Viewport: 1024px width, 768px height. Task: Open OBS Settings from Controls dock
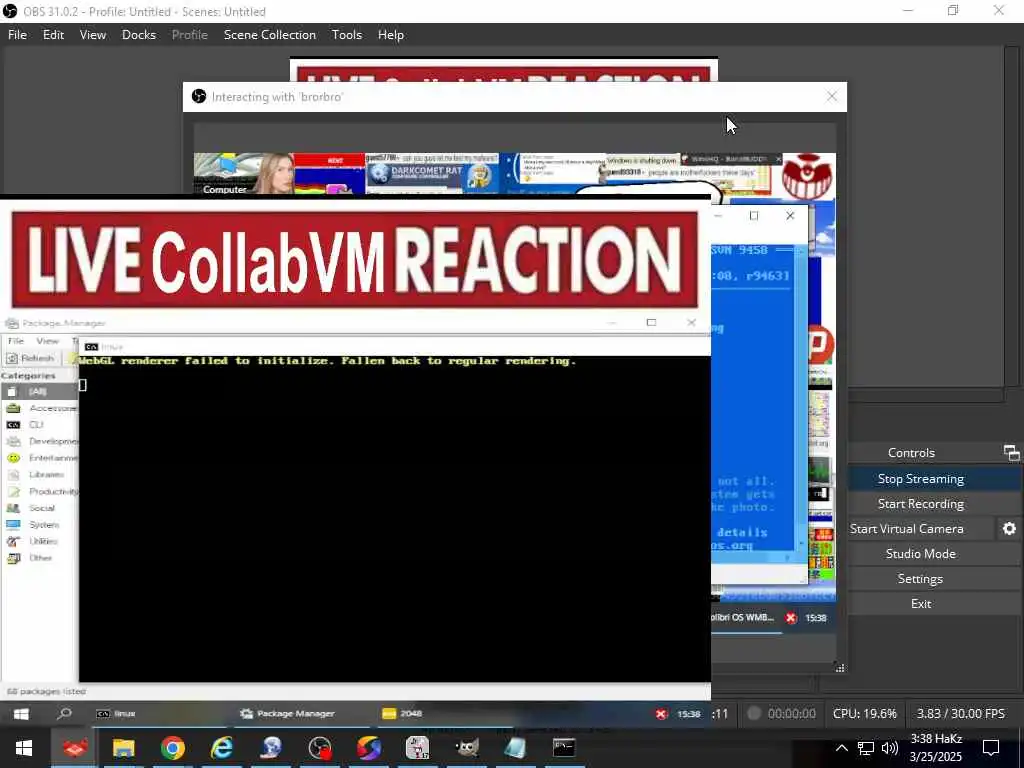point(921,579)
